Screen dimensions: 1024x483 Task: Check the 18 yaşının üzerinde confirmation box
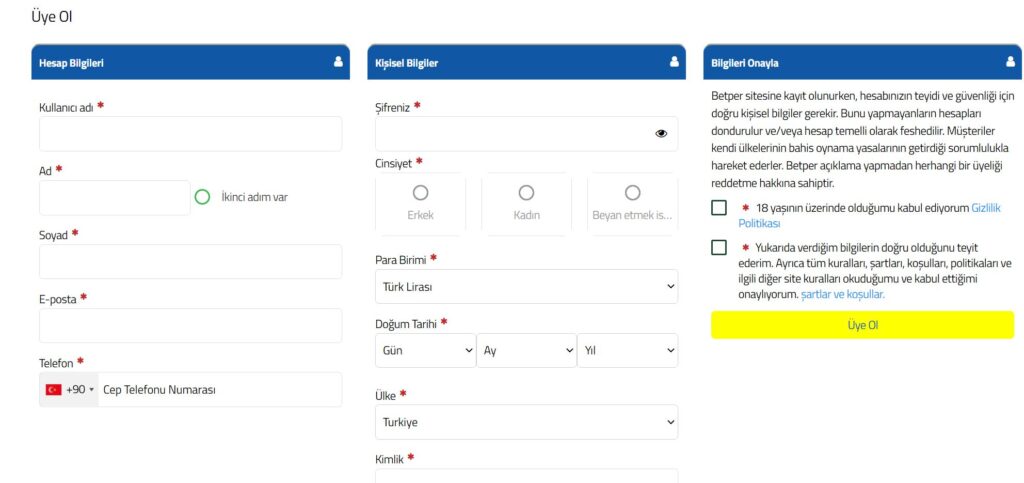click(719, 208)
